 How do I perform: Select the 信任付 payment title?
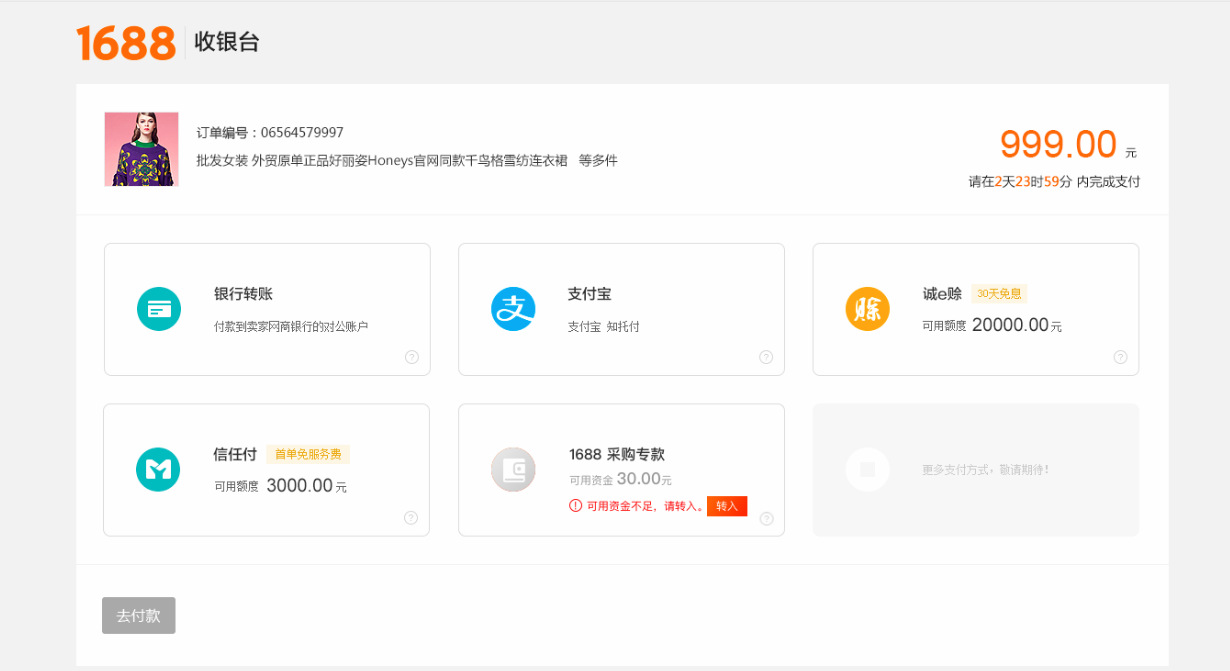coord(236,454)
